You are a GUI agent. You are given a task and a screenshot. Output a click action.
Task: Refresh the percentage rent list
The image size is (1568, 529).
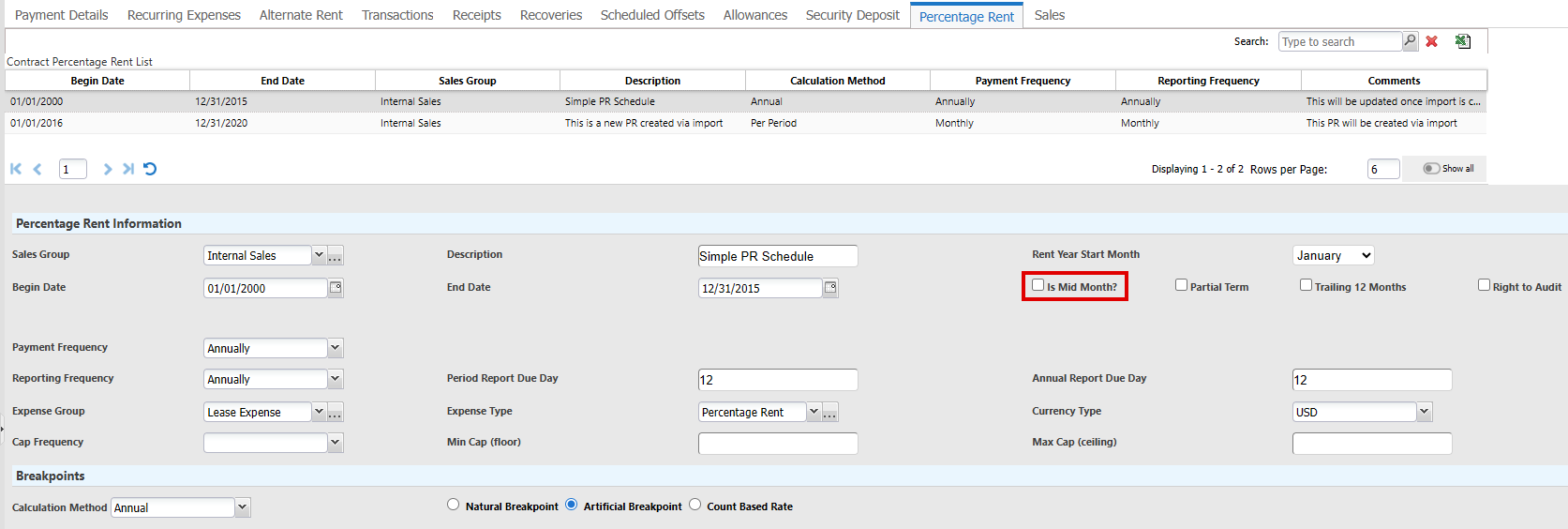click(150, 169)
